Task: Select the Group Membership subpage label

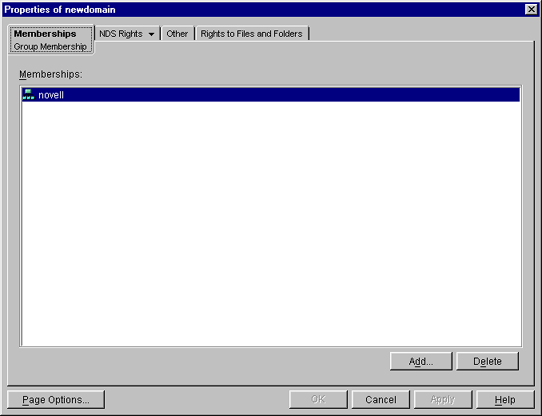Action: pos(50,47)
